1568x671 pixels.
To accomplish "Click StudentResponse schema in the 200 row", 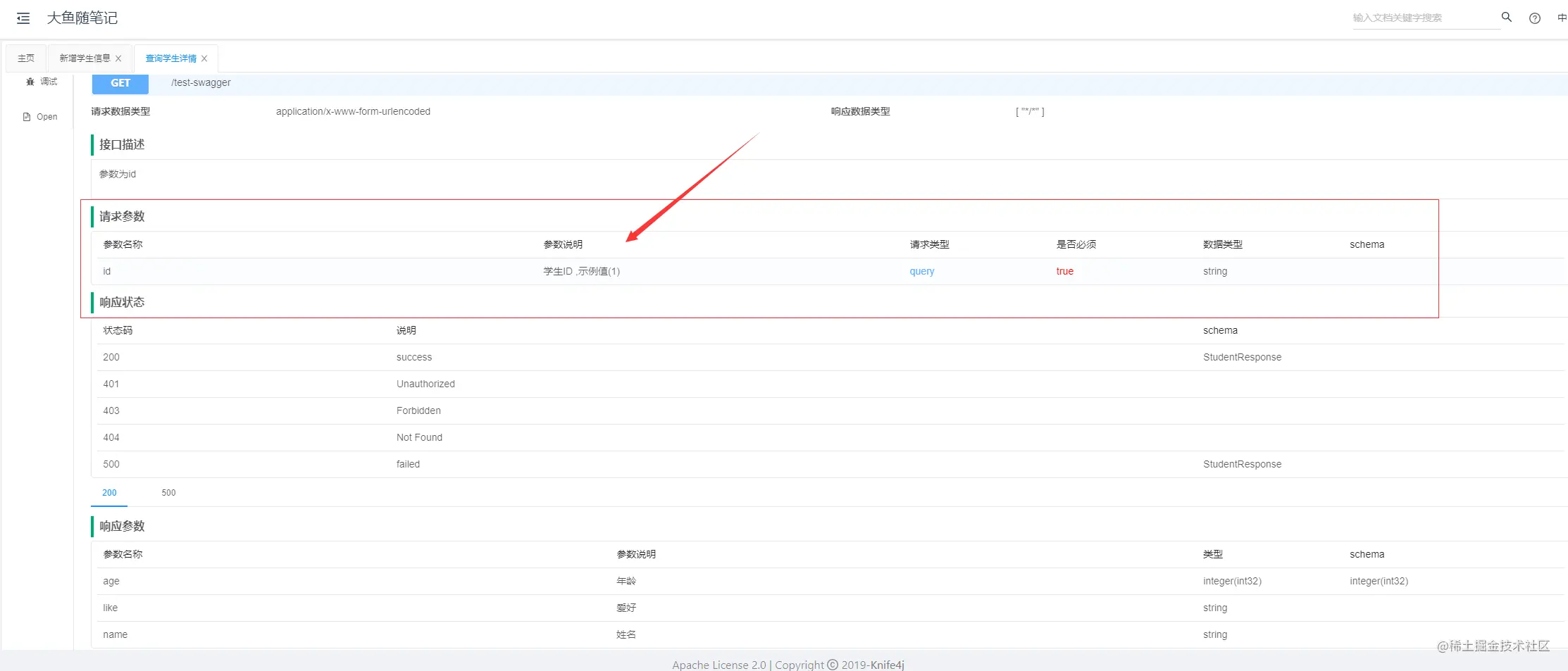I will (1242, 357).
